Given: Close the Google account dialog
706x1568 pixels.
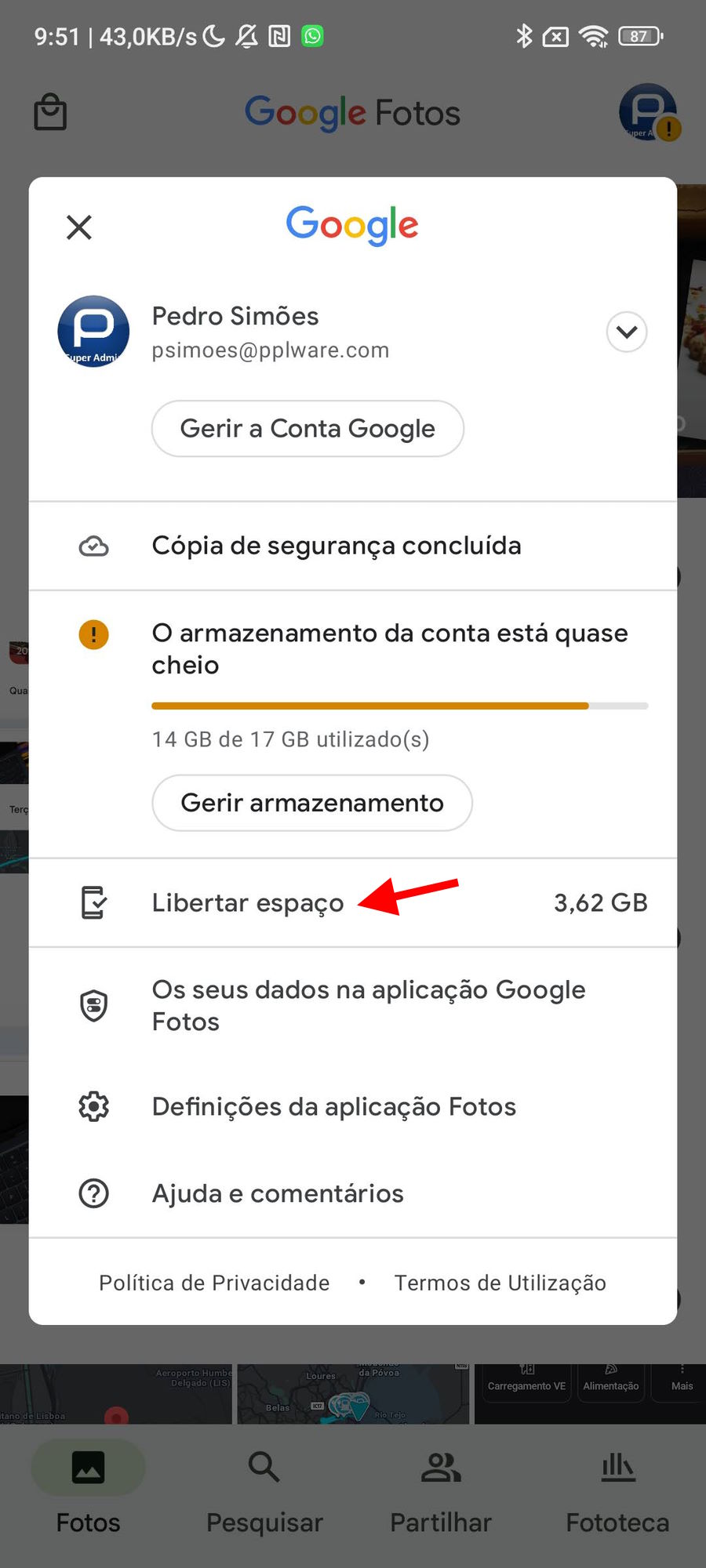Looking at the screenshot, I should tap(79, 227).
